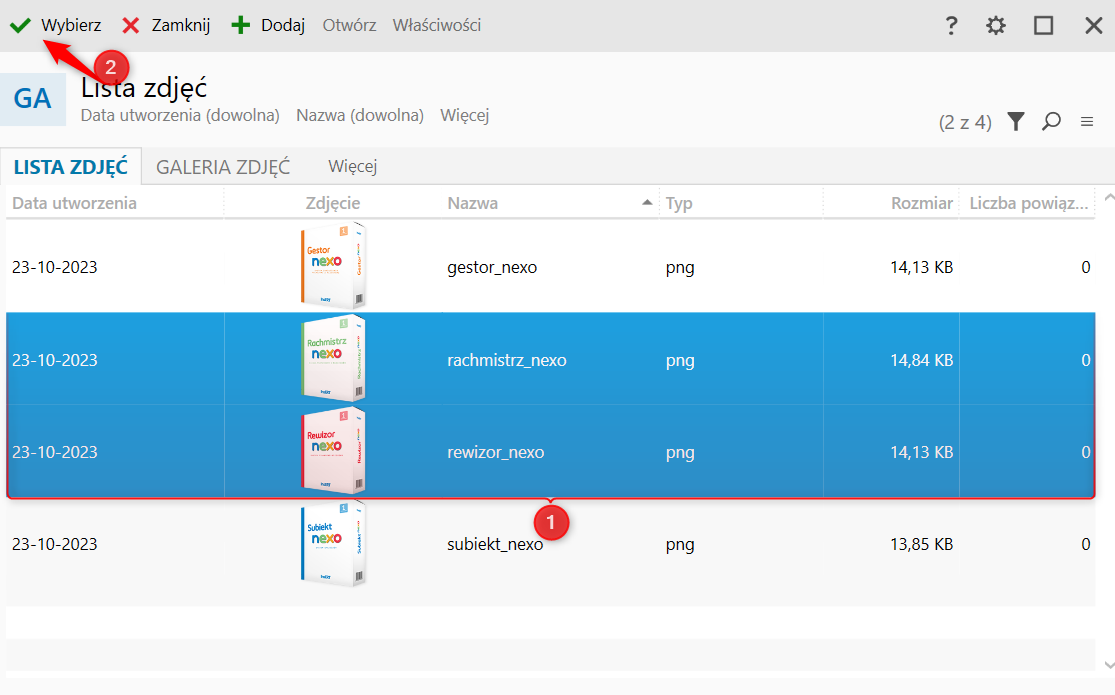1115x695 pixels.
Task: Click the magnifier search icon
Action: point(1052,122)
